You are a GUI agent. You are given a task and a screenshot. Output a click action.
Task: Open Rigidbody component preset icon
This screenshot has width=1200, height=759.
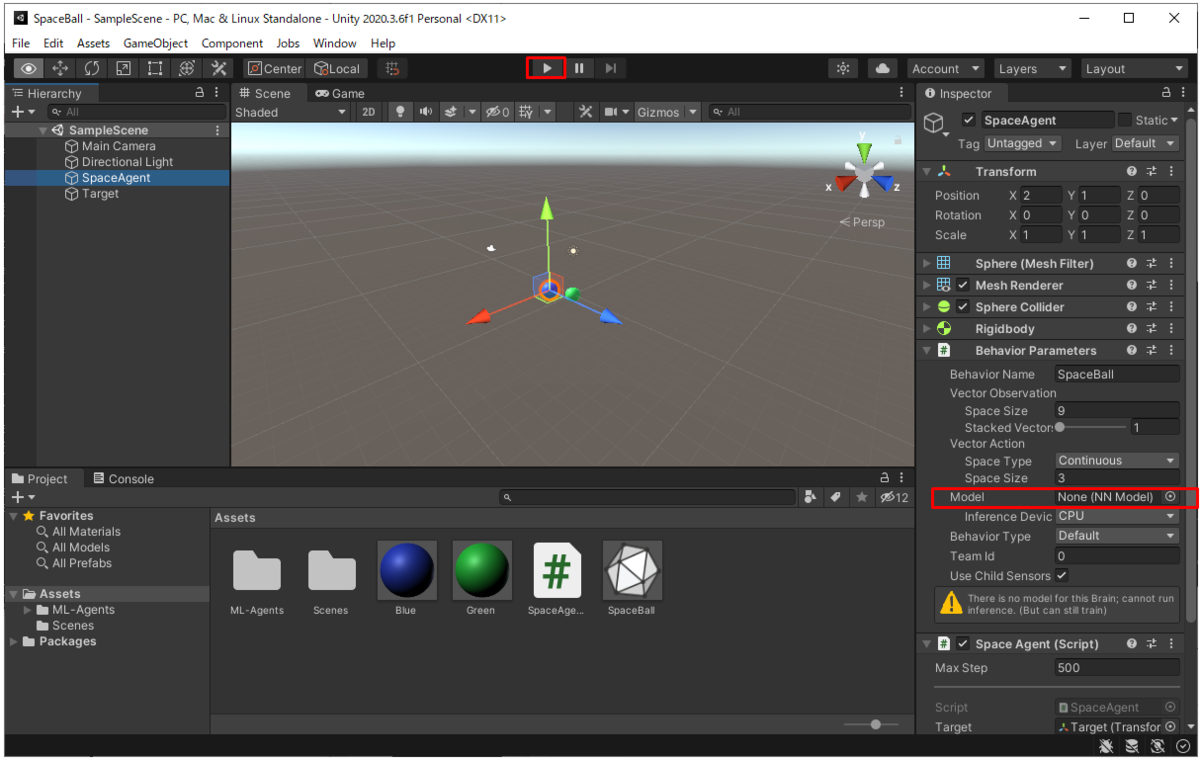click(1151, 329)
